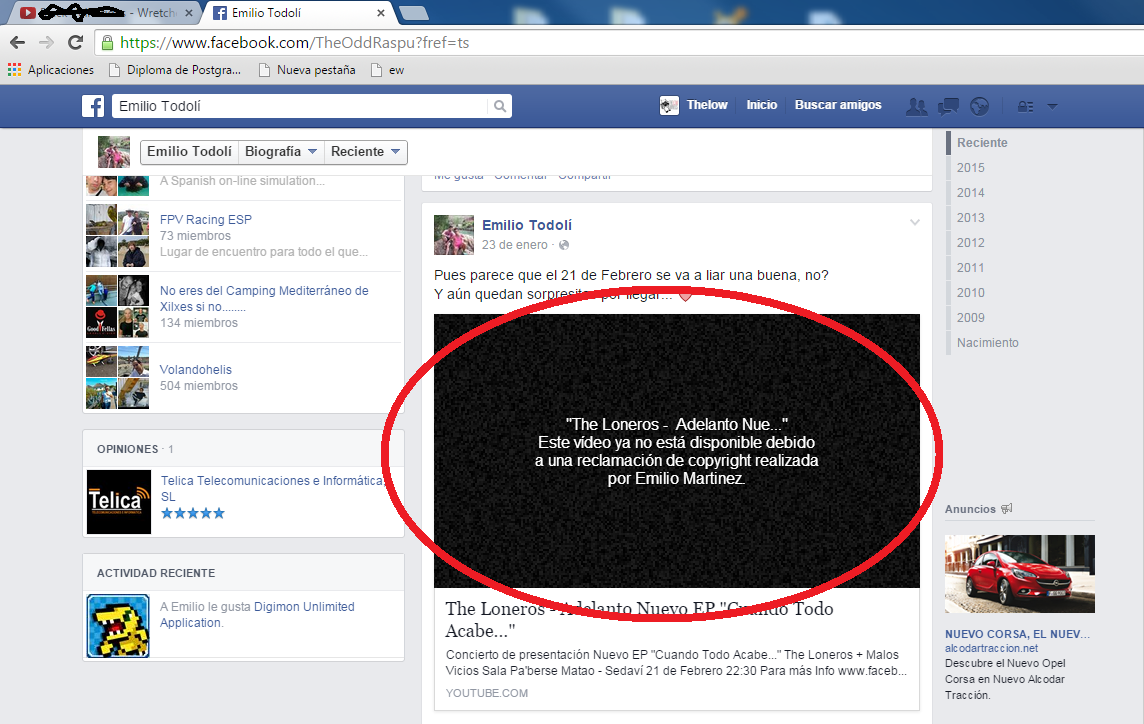Reload the page with refresh icon

coord(75,42)
